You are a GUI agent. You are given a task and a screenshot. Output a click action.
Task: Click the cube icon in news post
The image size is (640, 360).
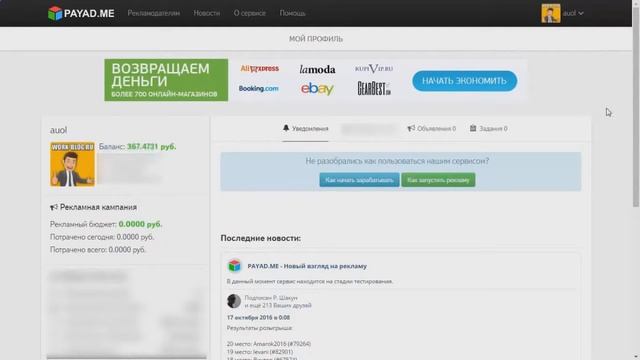(x=234, y=266)
